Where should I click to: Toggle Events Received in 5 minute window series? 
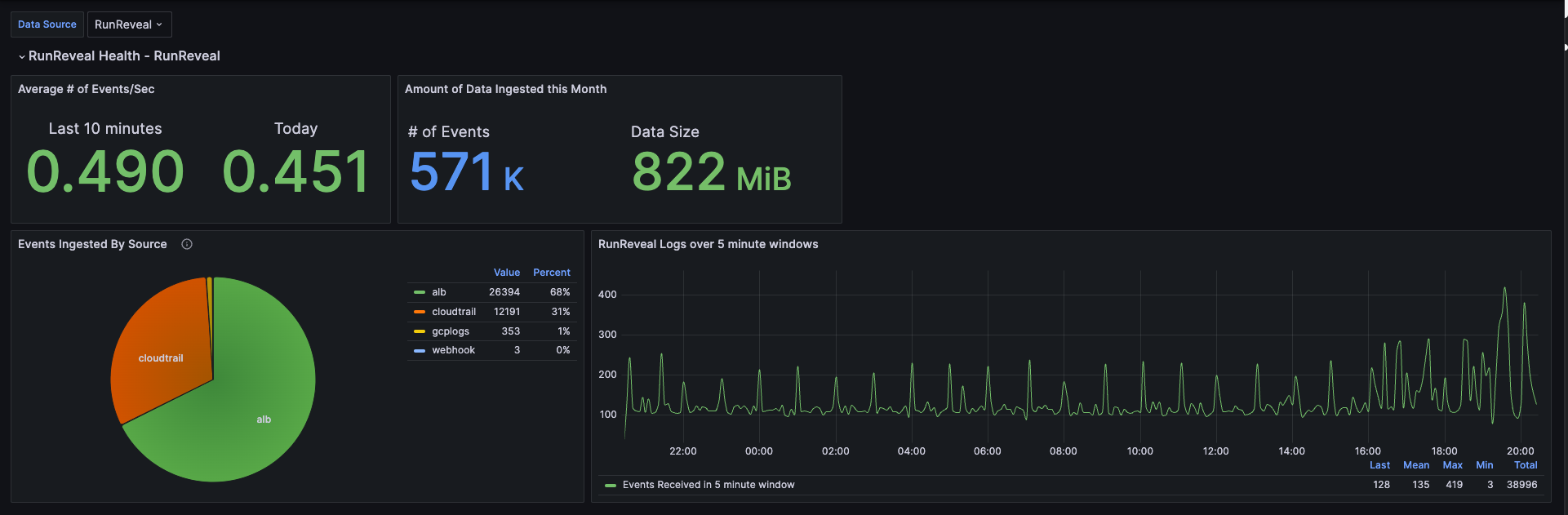tap(708, 485)
